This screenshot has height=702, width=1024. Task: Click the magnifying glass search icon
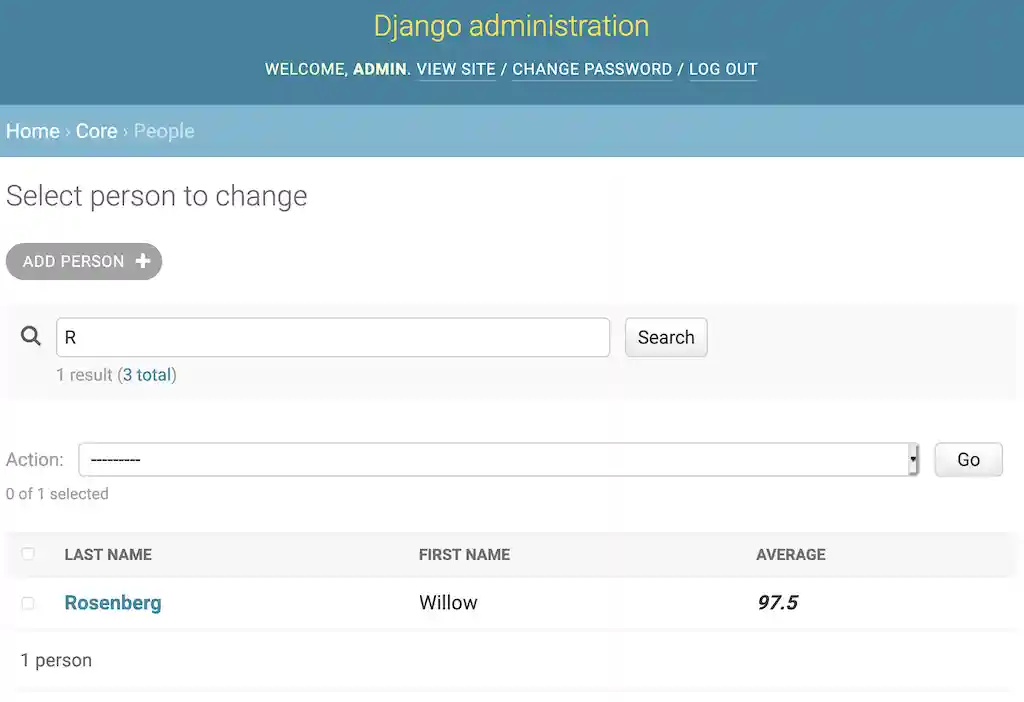(x=30, y=336)
